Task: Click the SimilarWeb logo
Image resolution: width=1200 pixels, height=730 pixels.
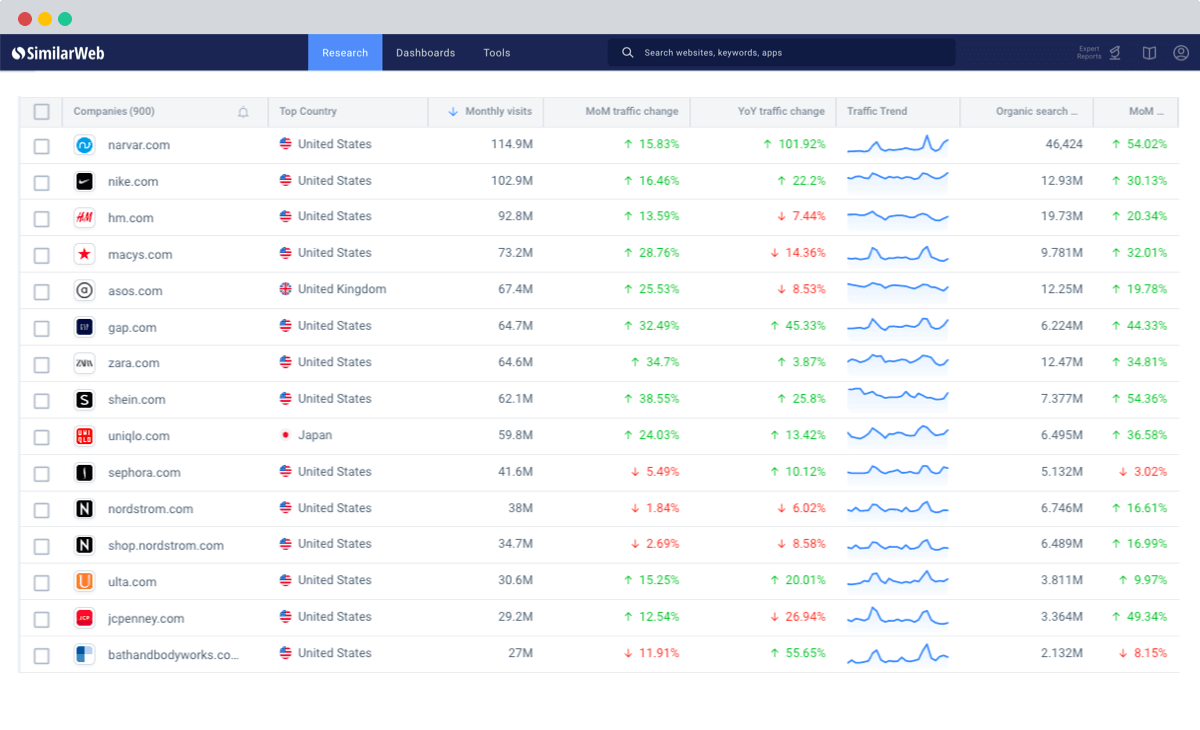Action: click(58, 53)
